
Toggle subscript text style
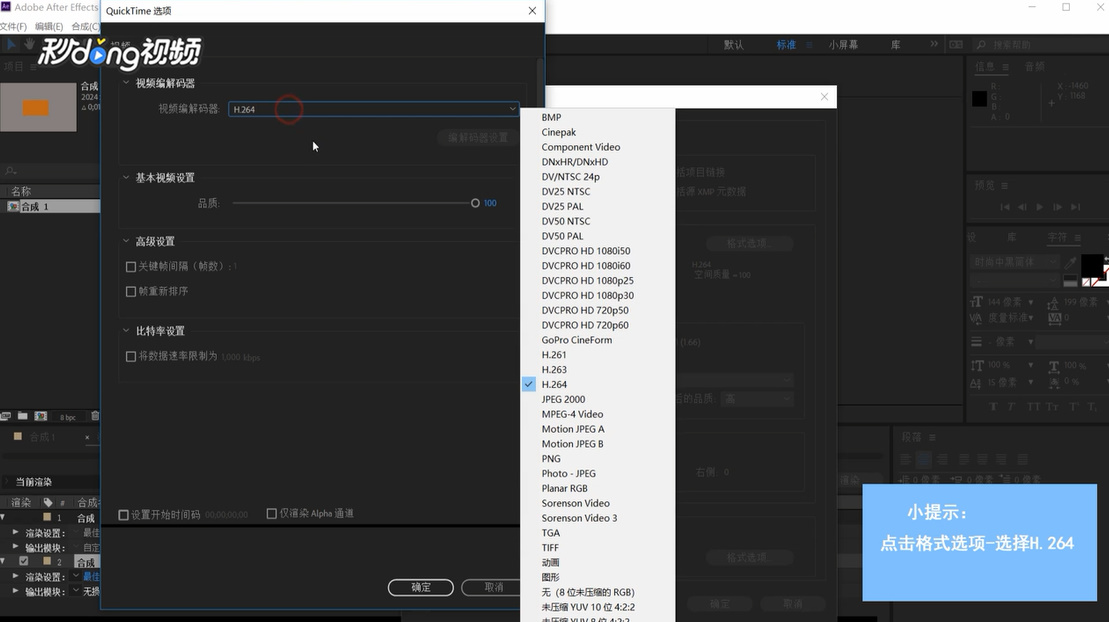pos(1093,407)
